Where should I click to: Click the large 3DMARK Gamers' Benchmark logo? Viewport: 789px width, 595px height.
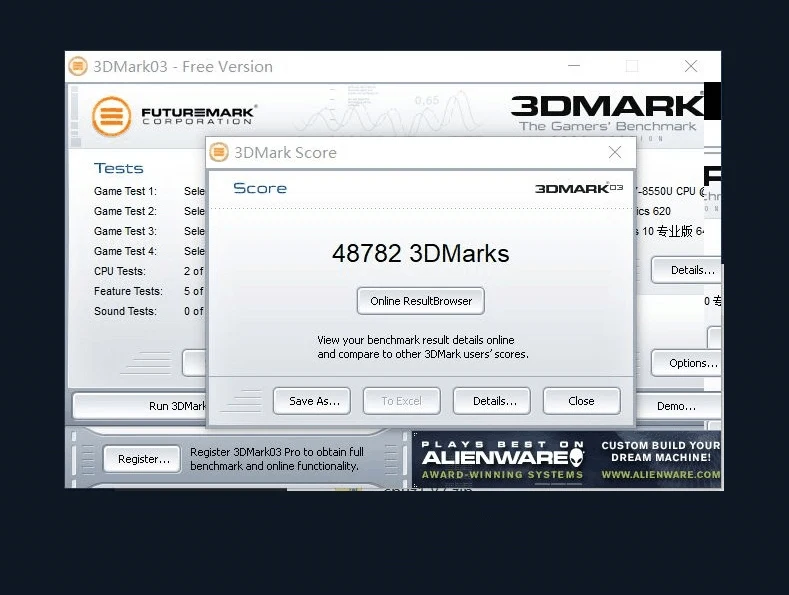tap(607, 110)
